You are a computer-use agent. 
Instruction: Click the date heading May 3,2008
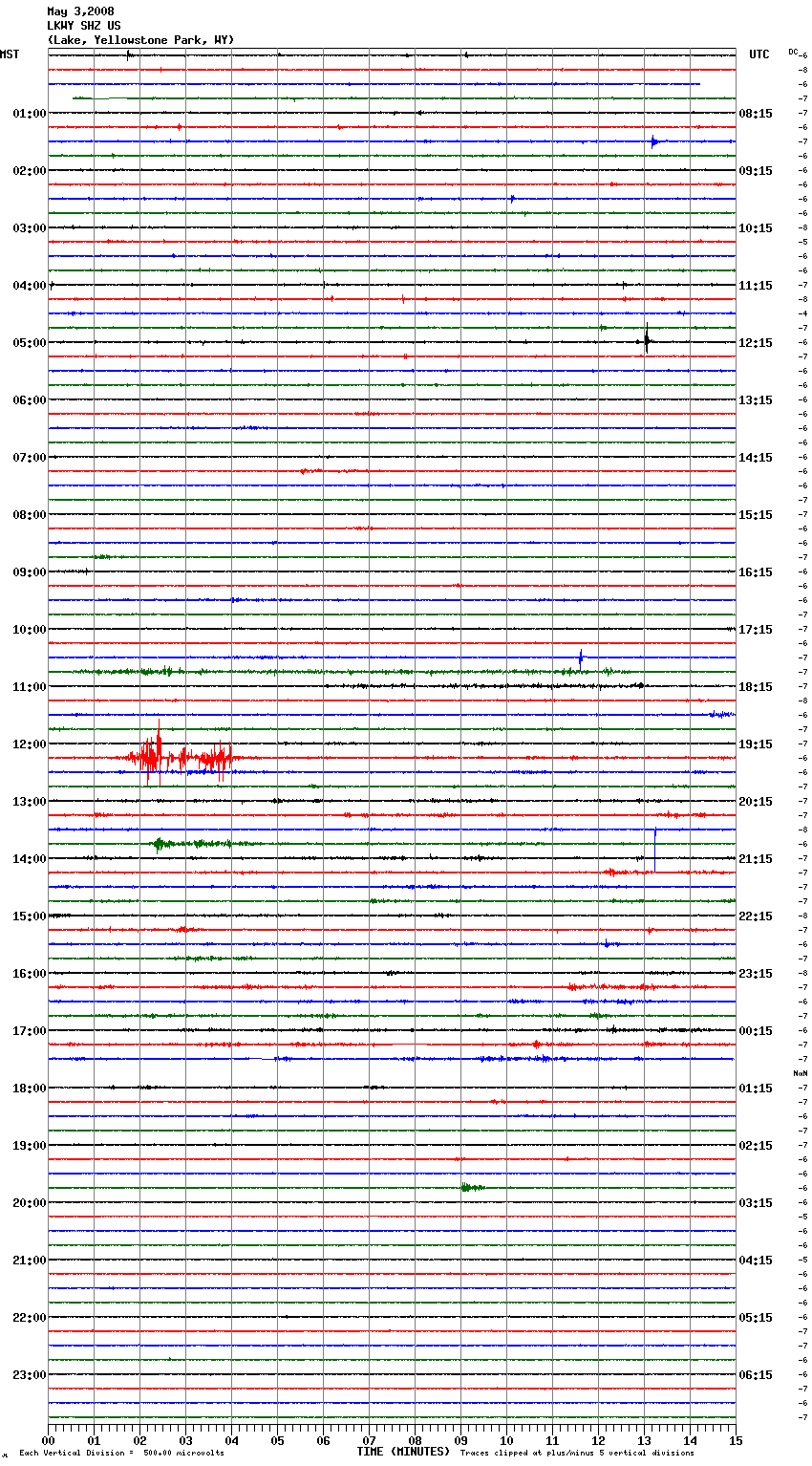(80, 11)
